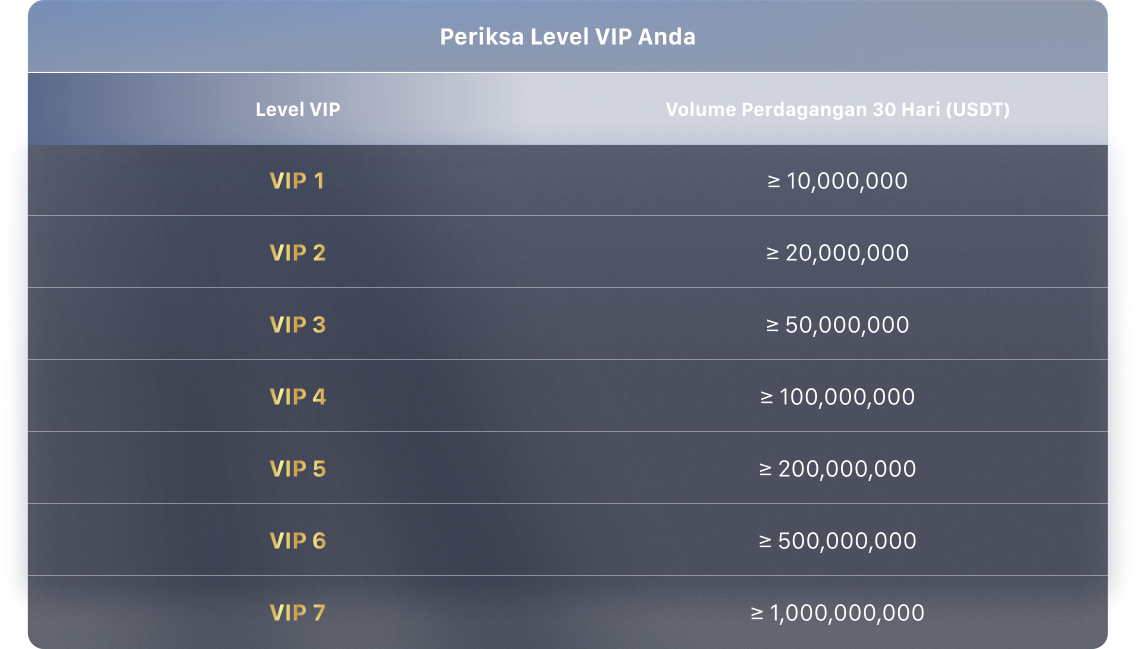Click the 50,000,000 volume number

pyautogui.click(x=848, y=325)
